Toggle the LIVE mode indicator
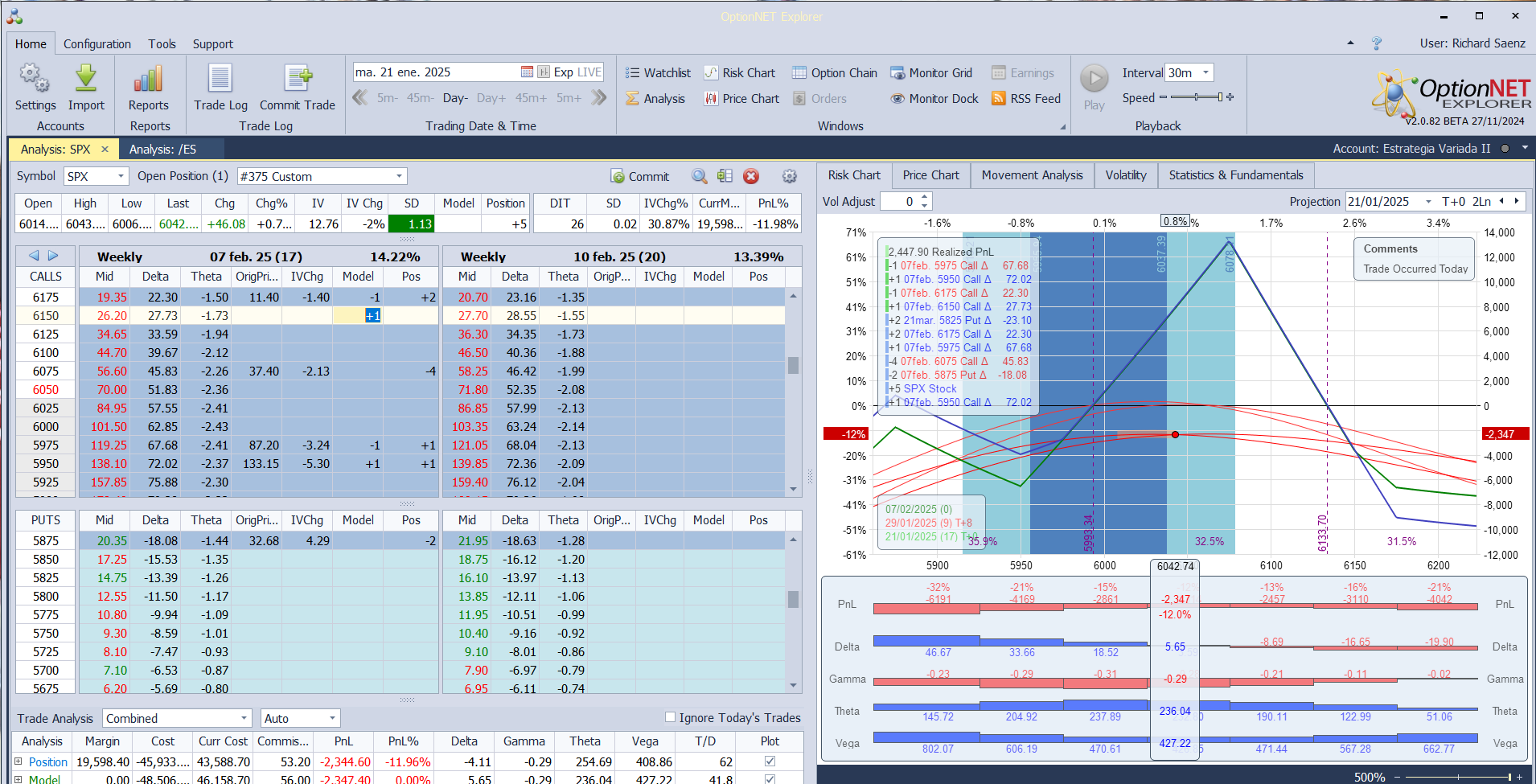The height and width of the screenshot is (784, 1536). pyautogui.click(x=589, y=72)
